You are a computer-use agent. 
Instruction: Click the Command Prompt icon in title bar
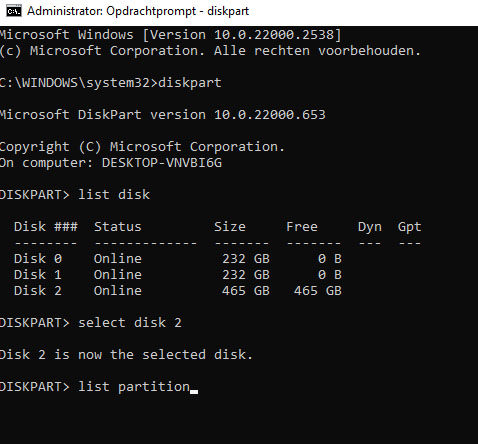pos(14,11)
